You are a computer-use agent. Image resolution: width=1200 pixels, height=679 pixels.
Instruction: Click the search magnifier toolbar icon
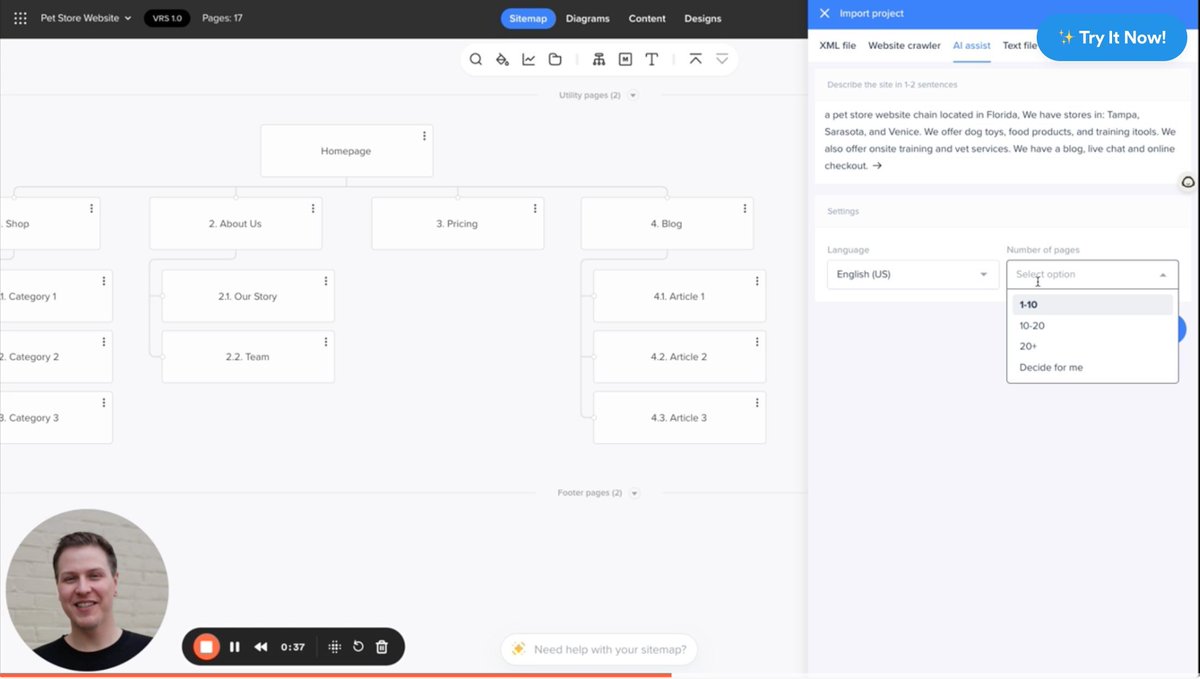tap(476, 60)
